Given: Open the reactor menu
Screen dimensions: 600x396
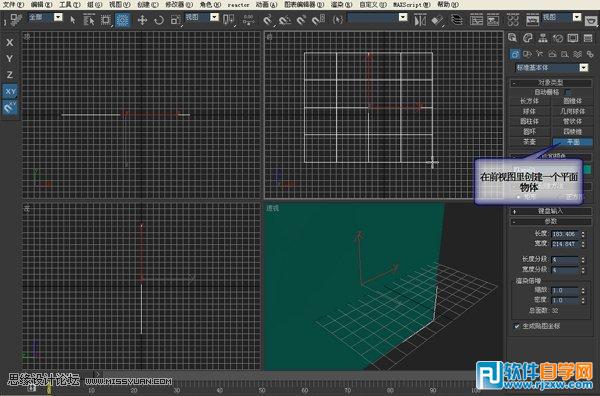Looking at the screenshot, I should [238, 5].
